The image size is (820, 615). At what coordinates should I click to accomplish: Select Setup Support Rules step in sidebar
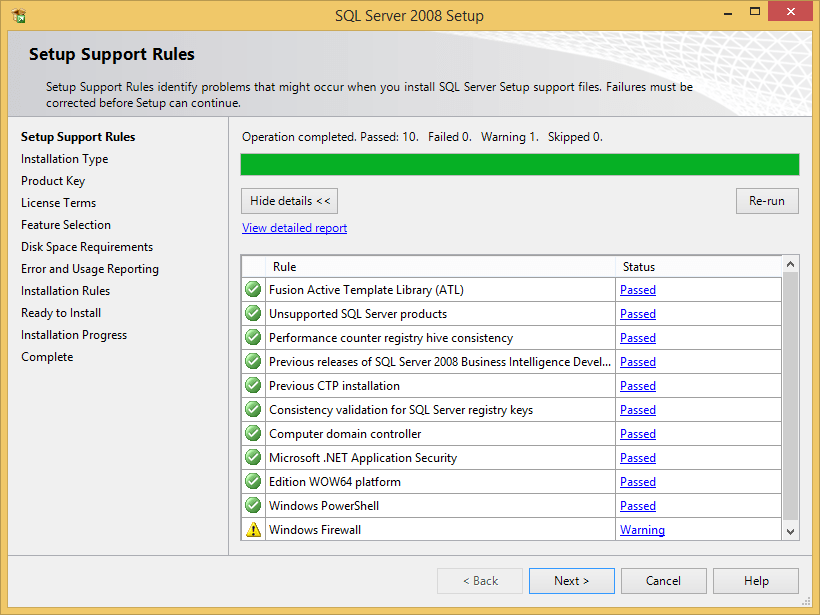tap(78, 137)
